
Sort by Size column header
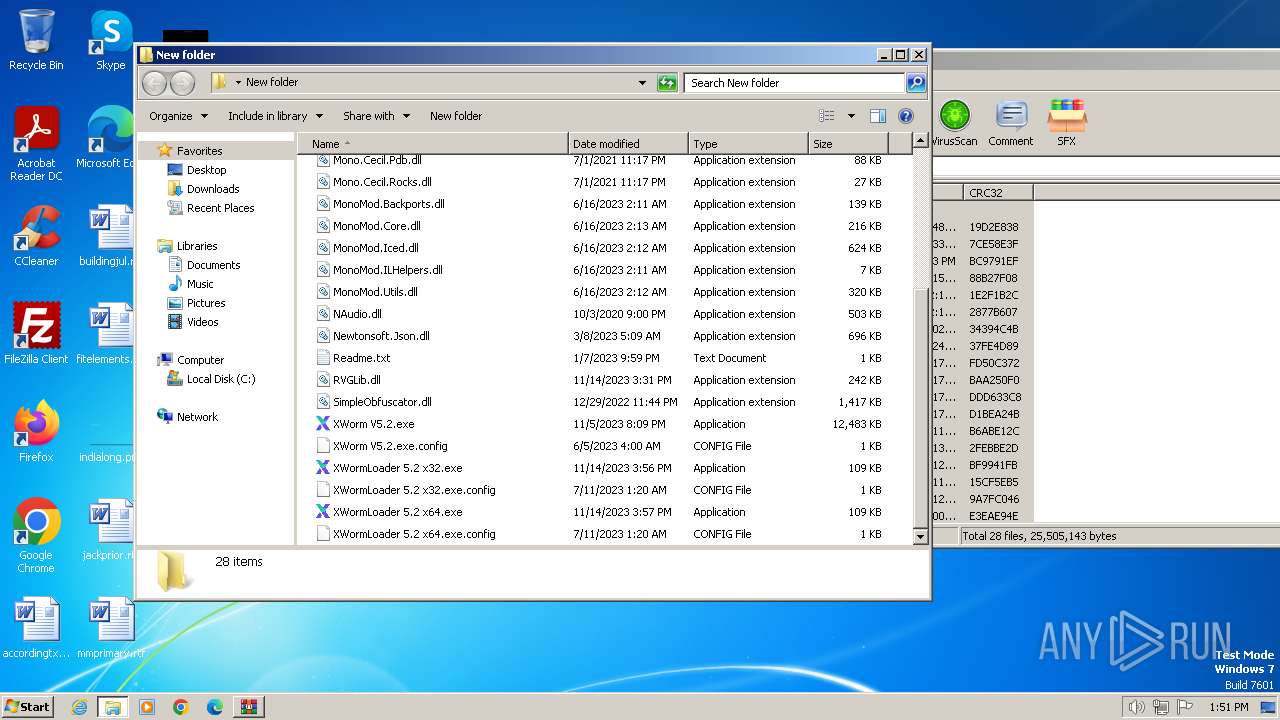click(848, 144)
